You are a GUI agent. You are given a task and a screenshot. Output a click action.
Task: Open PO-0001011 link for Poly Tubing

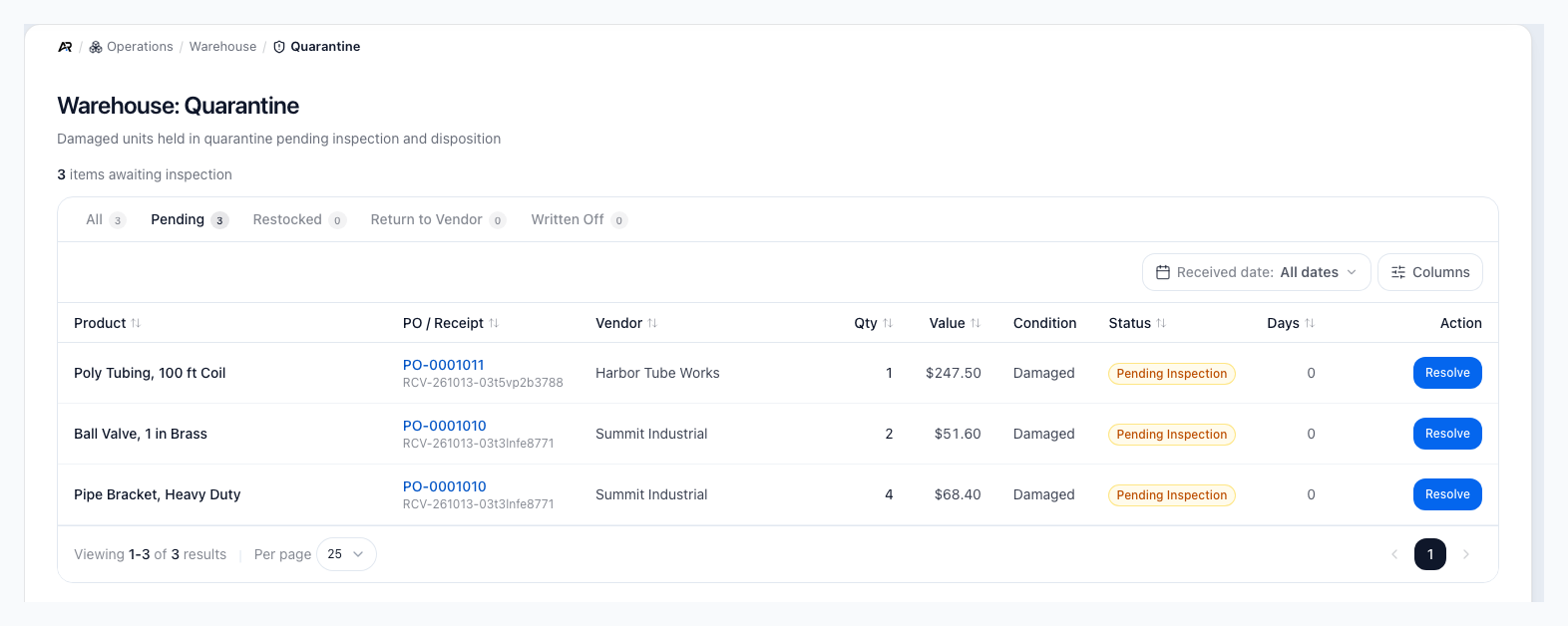pos(443,365)
